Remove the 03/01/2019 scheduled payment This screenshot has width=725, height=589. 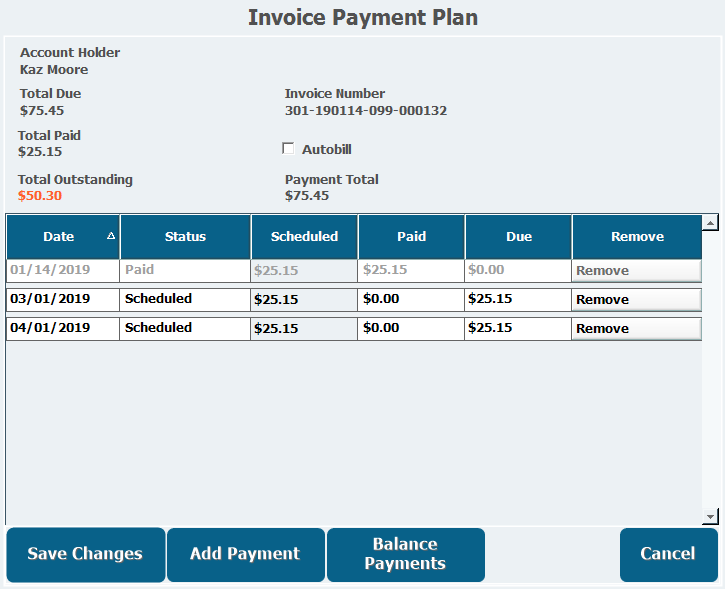[x=636, y=300]
